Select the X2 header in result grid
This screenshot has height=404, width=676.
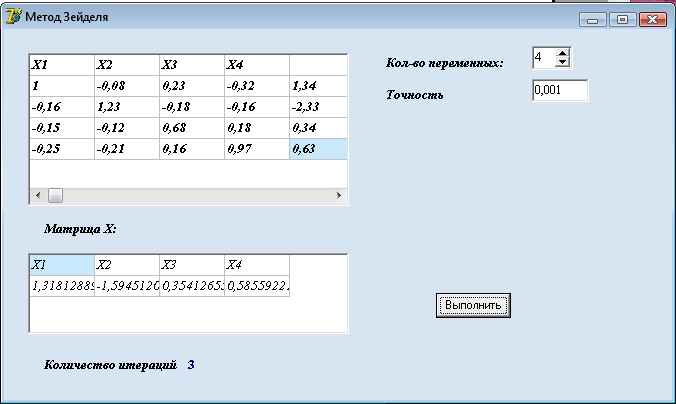point(127,265)
